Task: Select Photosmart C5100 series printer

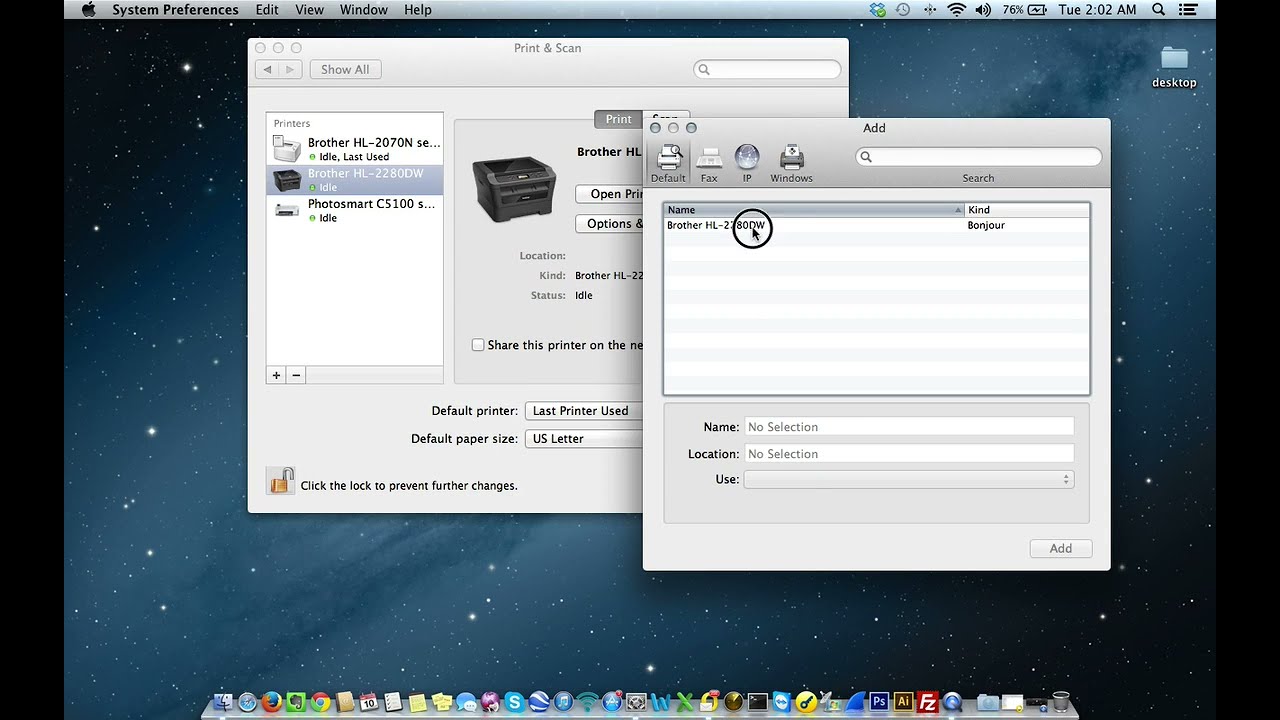Action: pos(355,210)
